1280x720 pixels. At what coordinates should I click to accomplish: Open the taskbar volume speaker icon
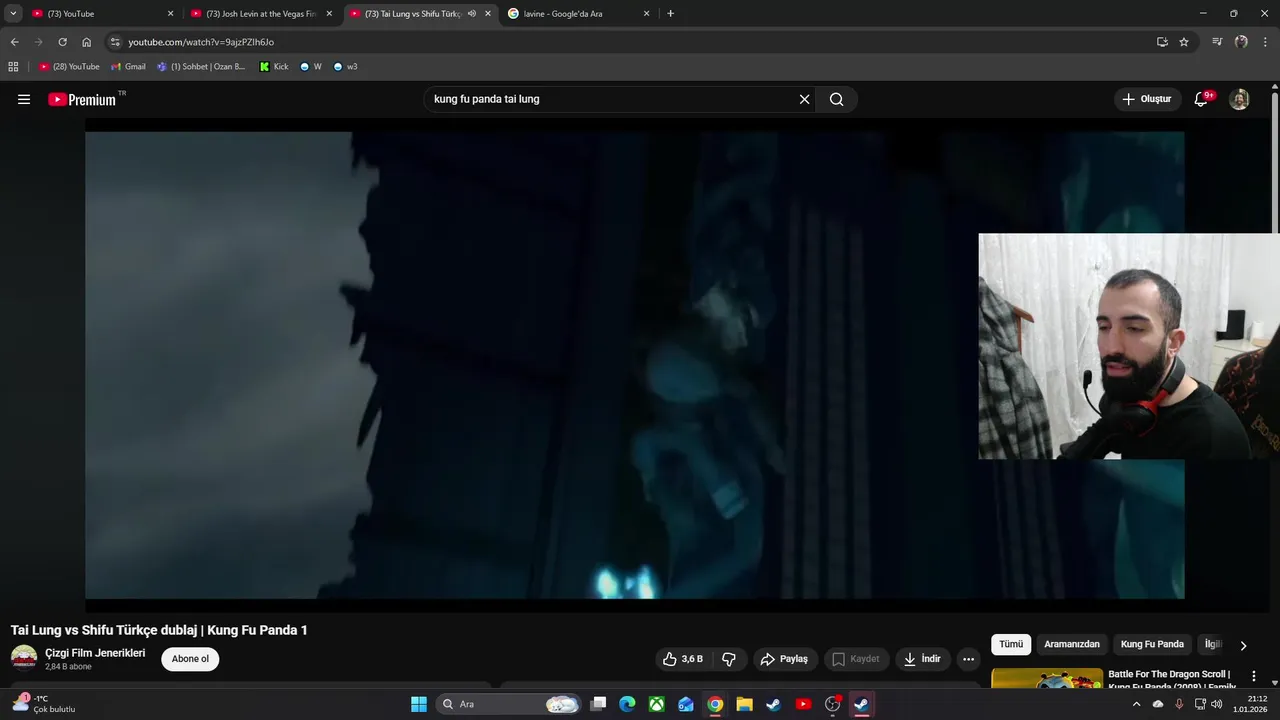(x=1216, y=704)
